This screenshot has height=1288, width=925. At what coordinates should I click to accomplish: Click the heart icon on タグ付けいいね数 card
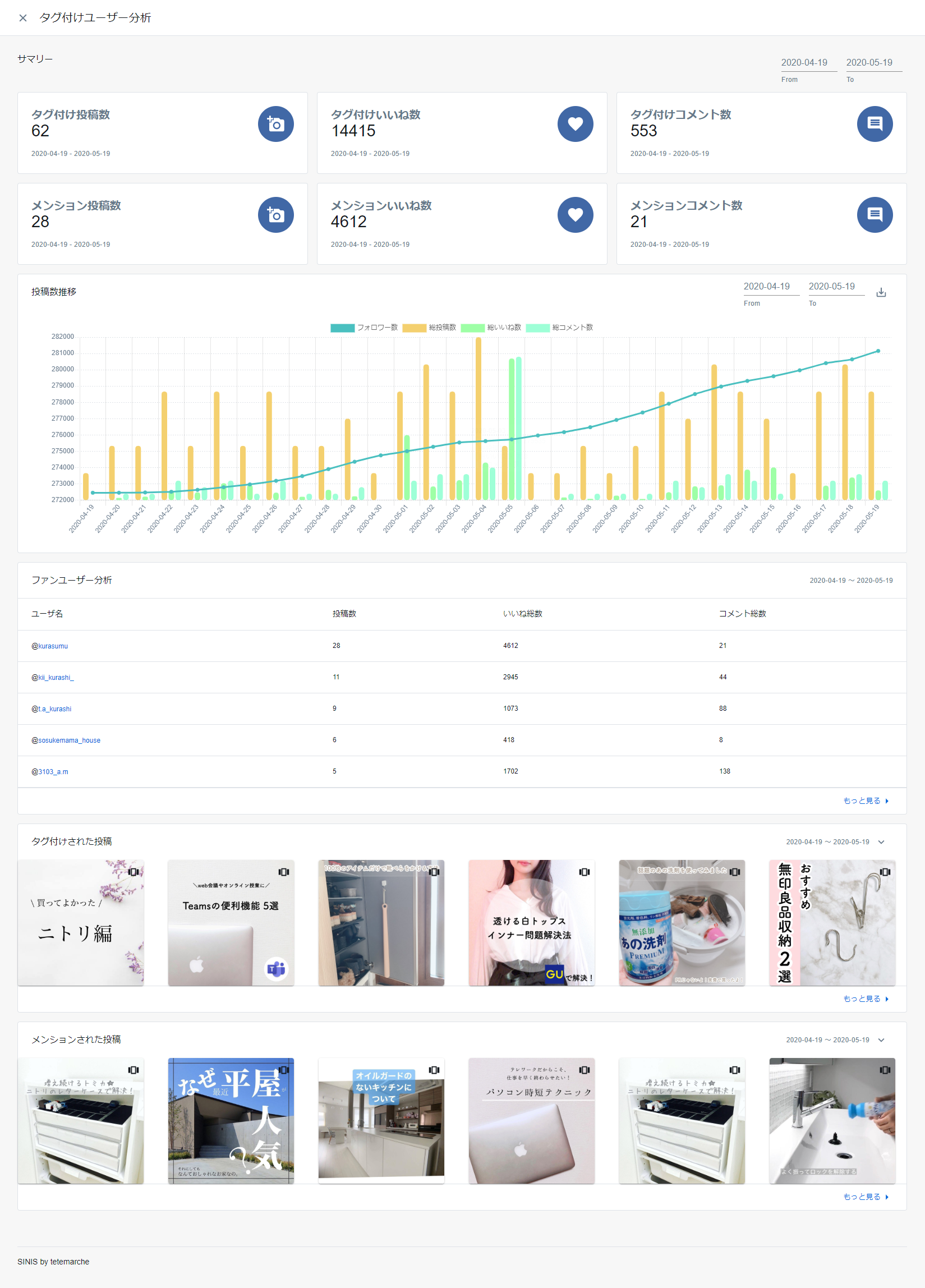574,124
